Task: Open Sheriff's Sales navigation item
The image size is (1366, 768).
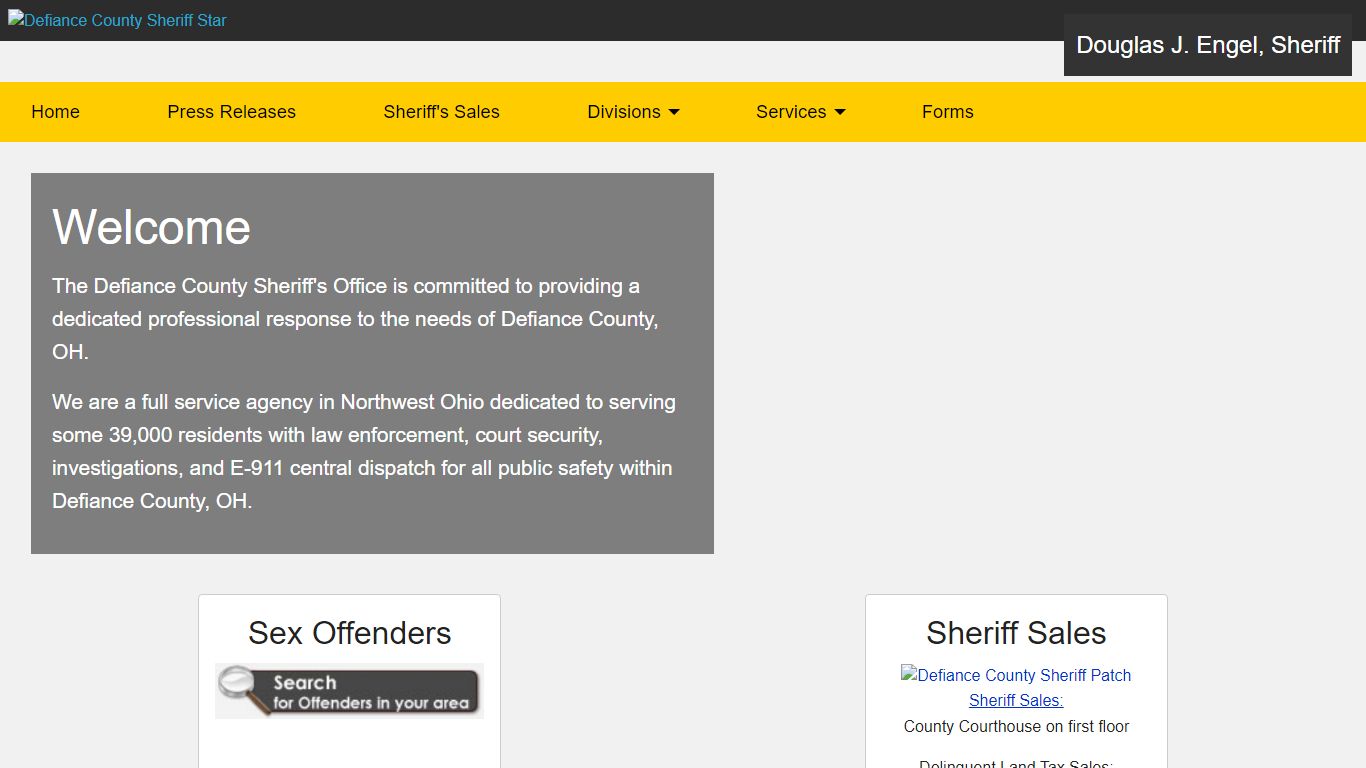Action: click(441, 112)
